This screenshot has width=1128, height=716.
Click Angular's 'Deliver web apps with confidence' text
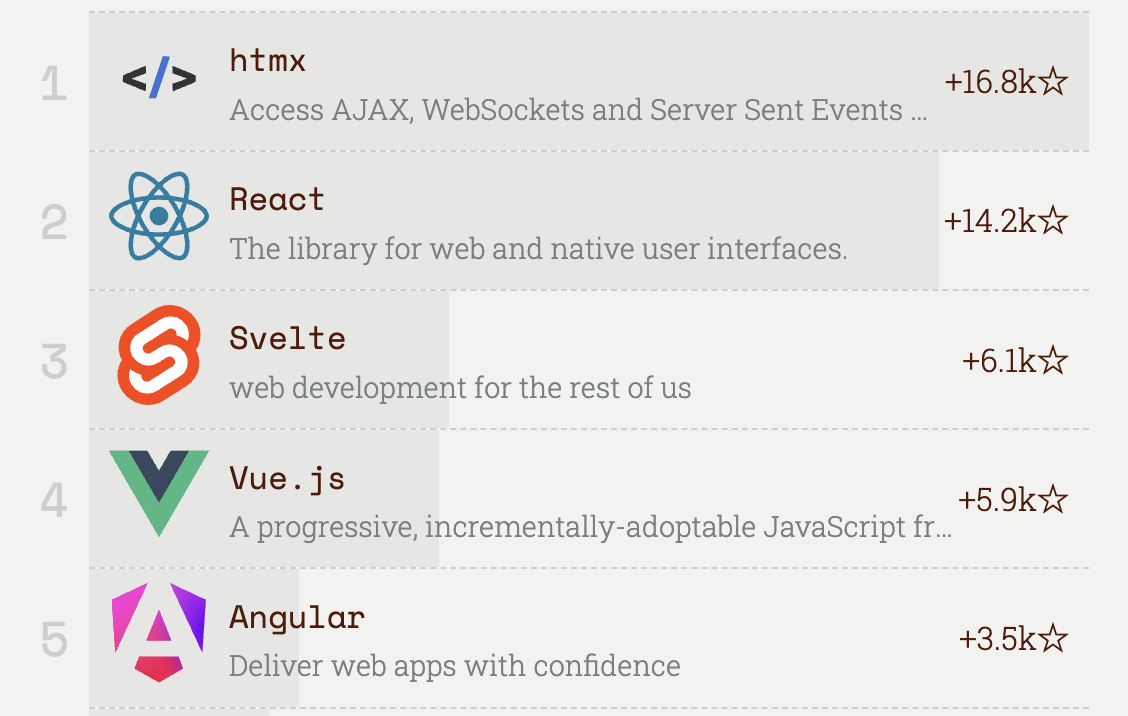click(455, 666)
